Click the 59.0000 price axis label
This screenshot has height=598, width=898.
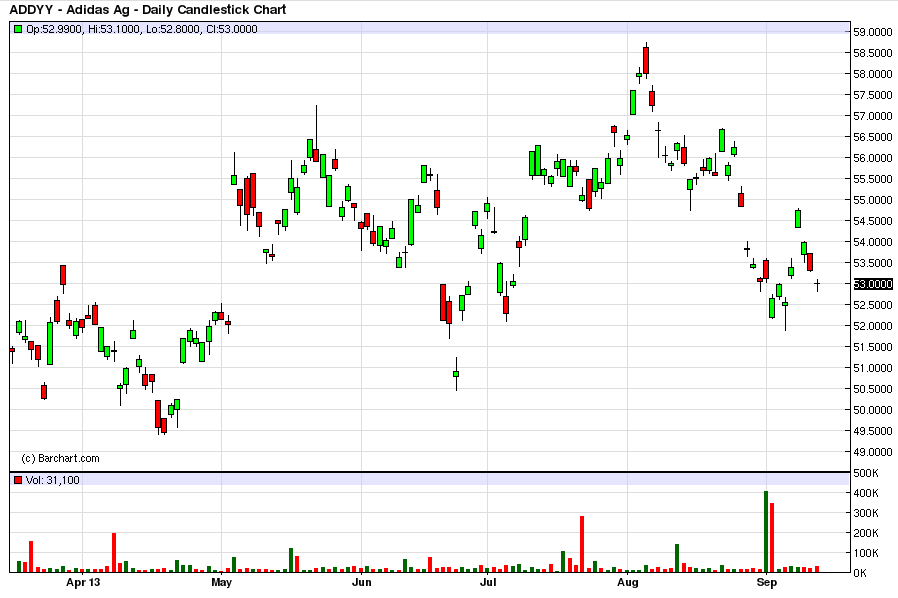(x=873, y=32)
